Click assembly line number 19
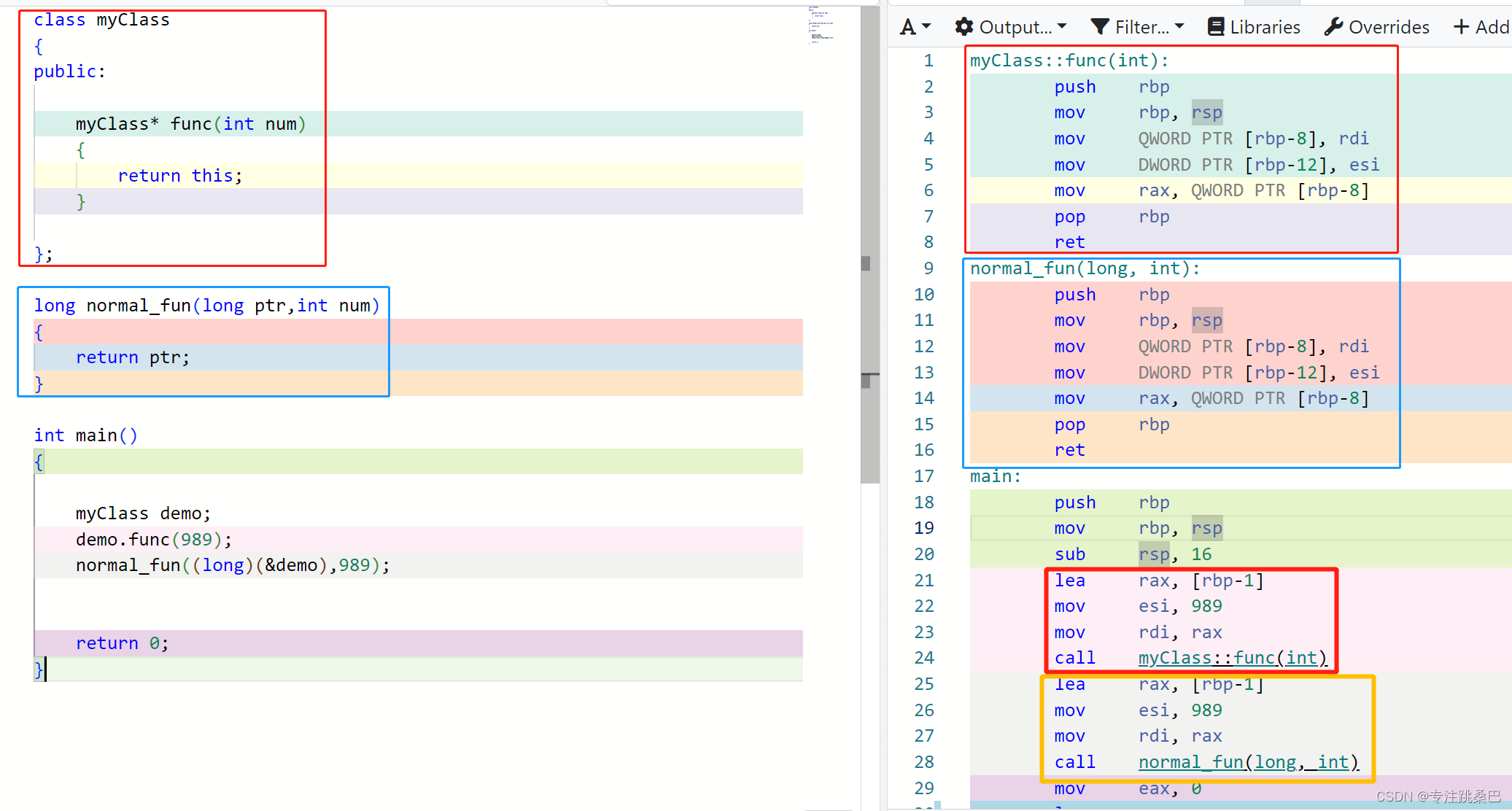1512x811 pixels. coord(923,528)
